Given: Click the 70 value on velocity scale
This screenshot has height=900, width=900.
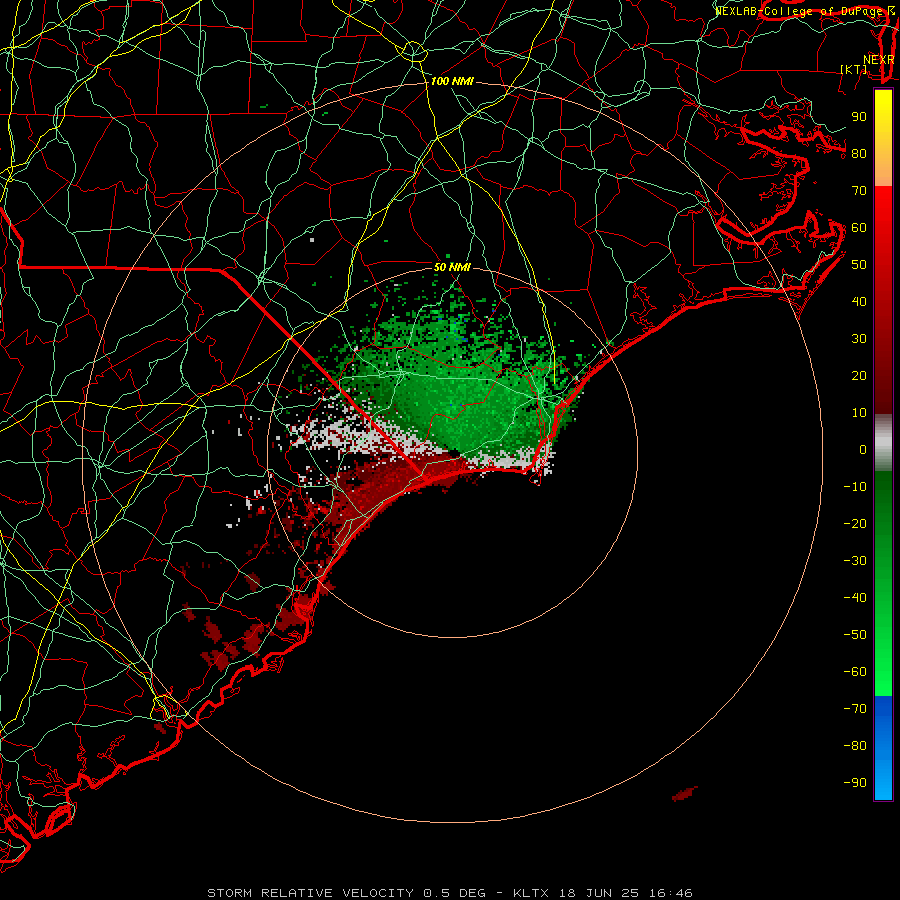Looking at the screenshot, I should tap(859, 191).
